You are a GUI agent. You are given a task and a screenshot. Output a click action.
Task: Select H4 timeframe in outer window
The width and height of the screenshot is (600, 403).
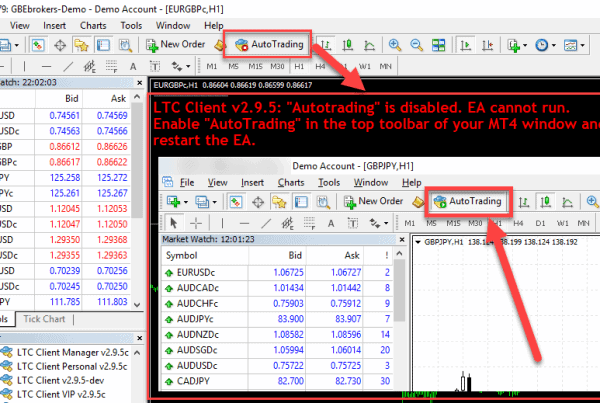(320, 67)
